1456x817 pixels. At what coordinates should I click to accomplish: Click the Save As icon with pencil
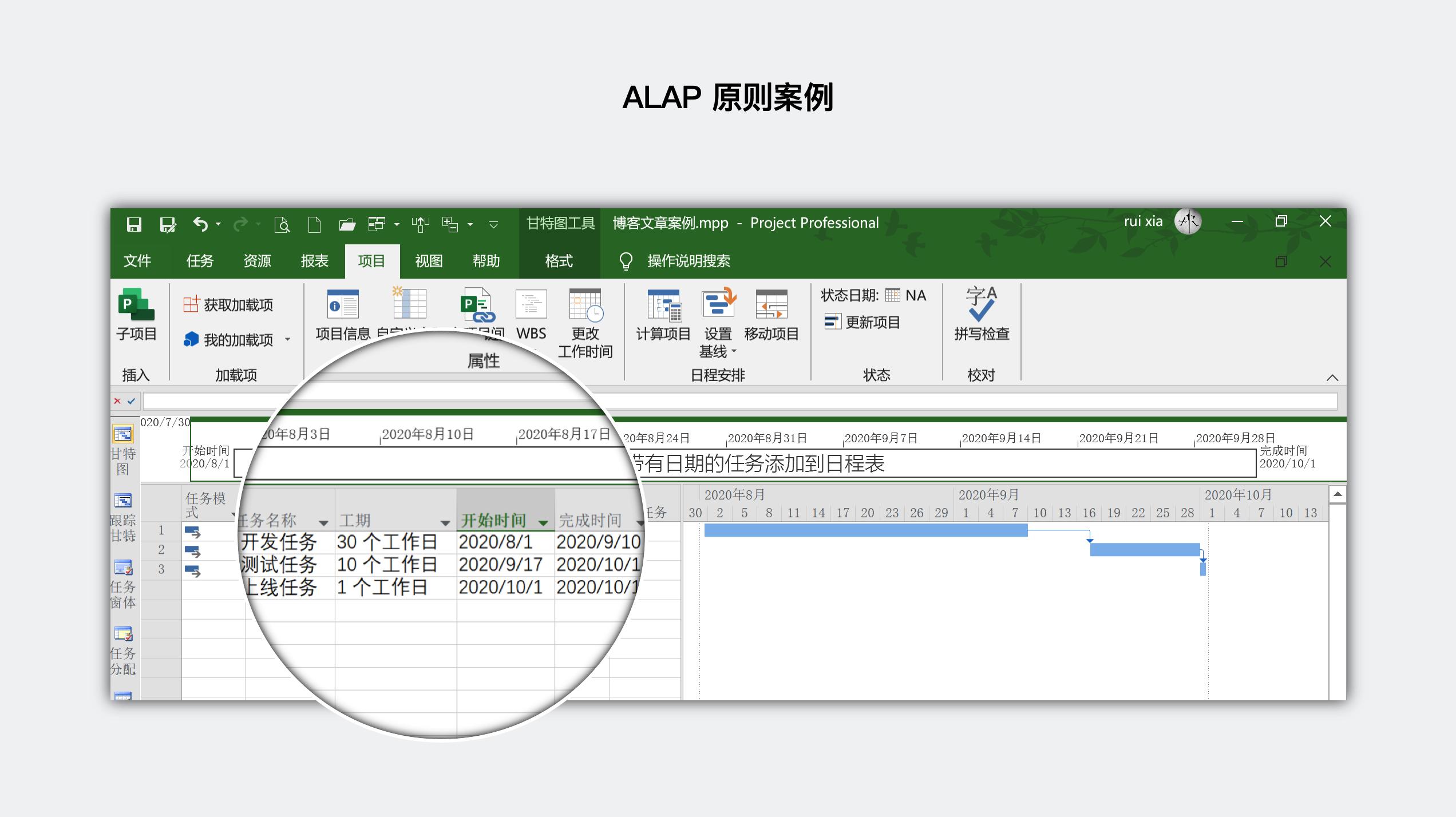168,224
